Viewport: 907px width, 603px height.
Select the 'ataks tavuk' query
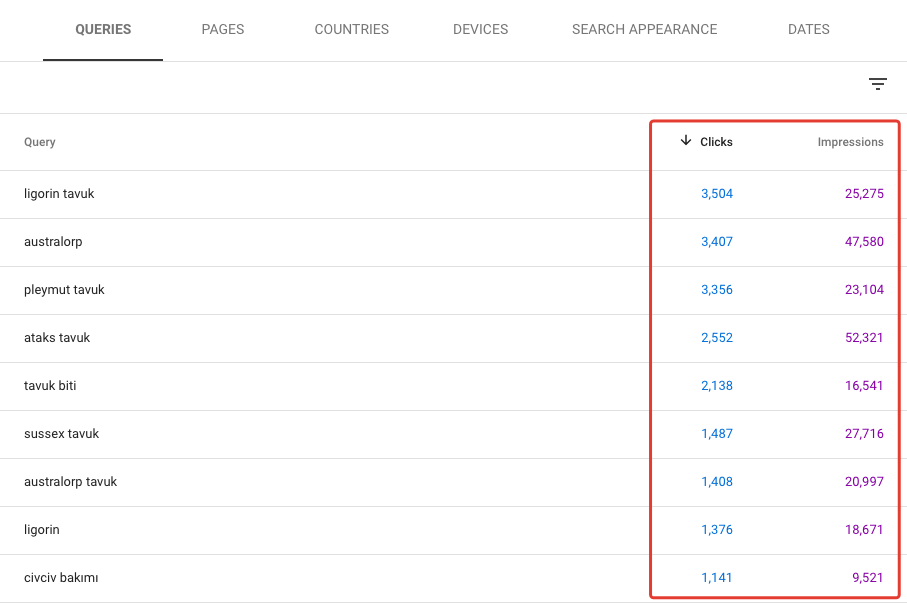click(x=57, y=338)
